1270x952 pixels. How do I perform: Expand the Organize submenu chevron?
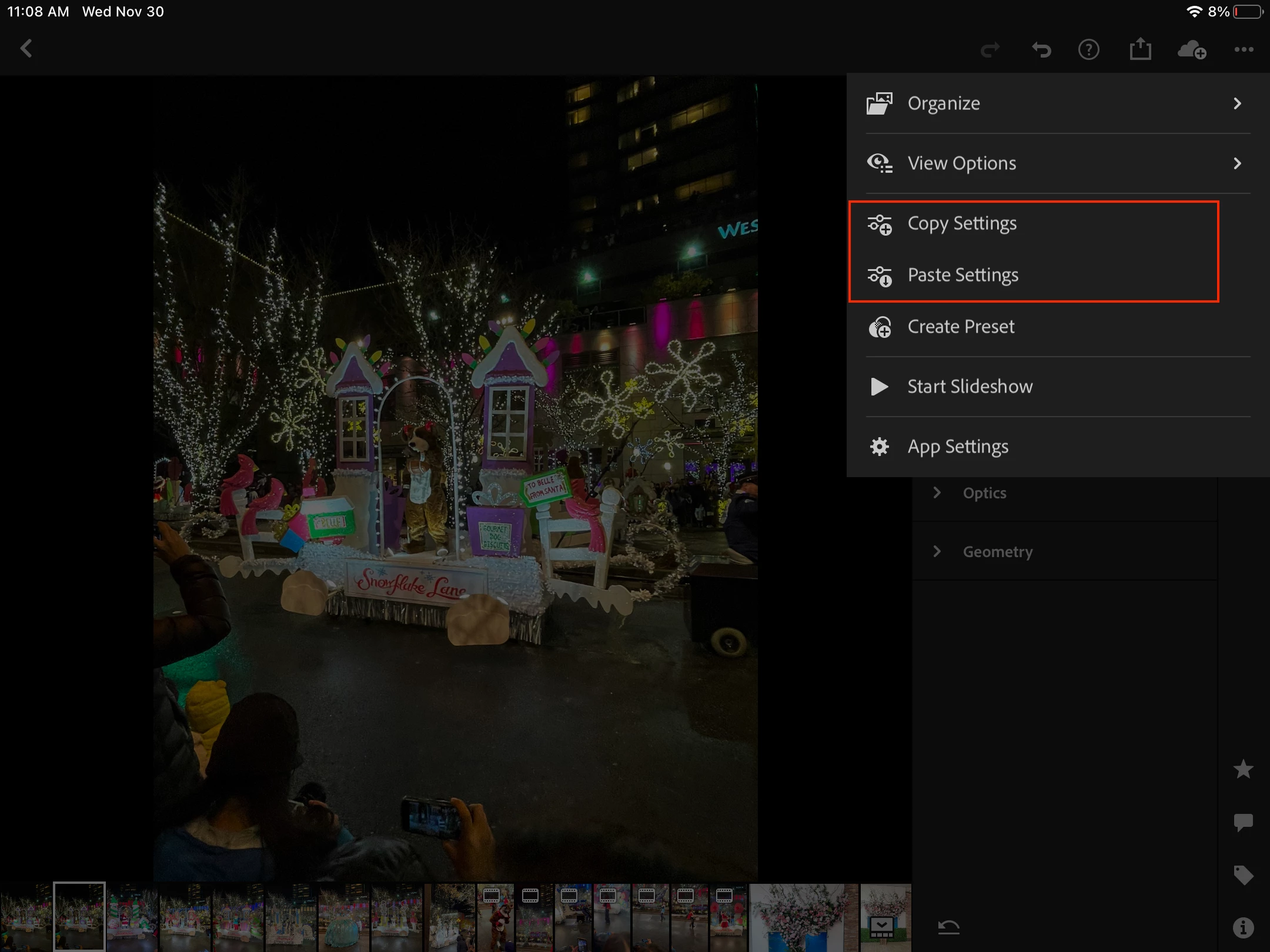tap(1237, 103)
